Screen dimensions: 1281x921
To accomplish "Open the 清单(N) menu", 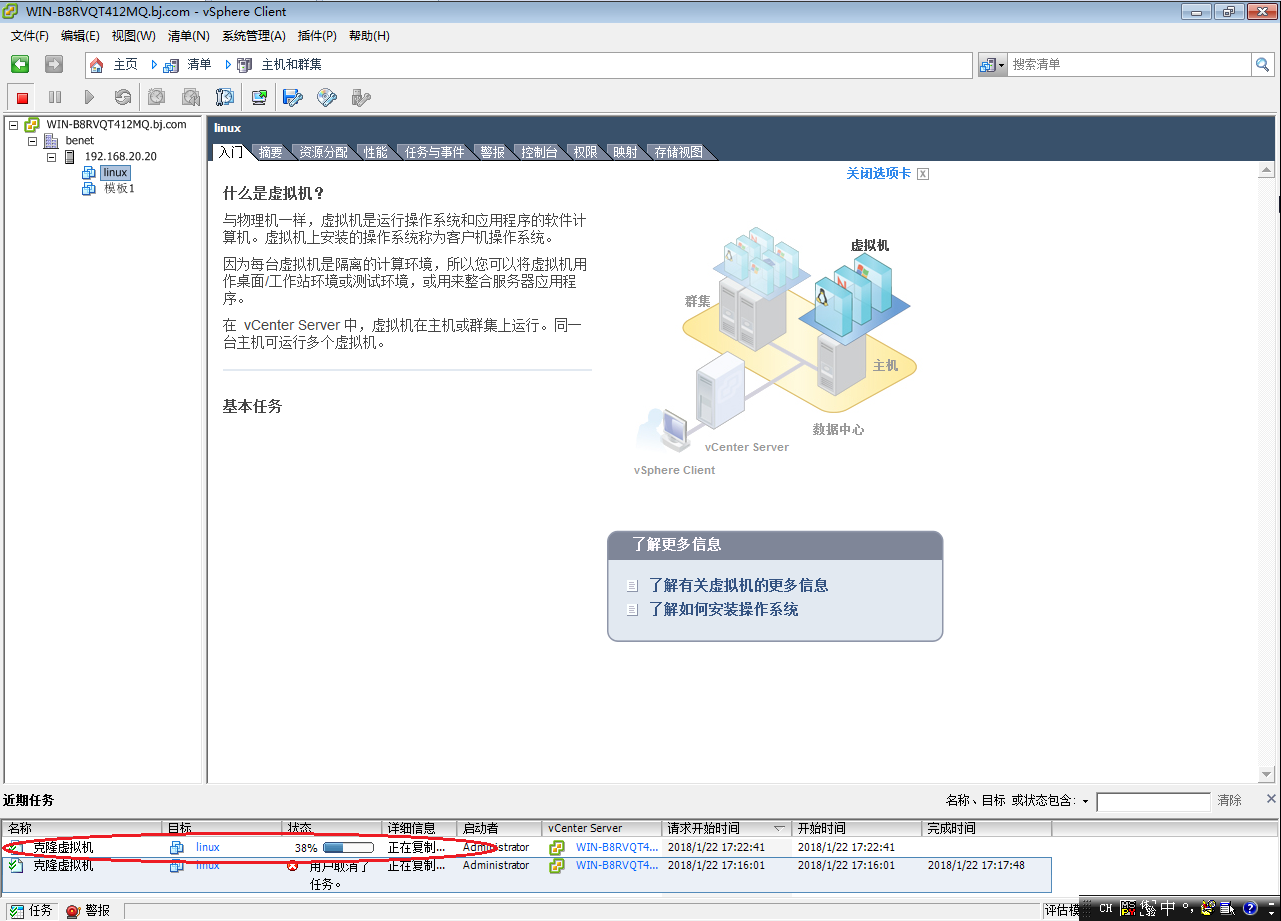I will click(x=188, y=36).
